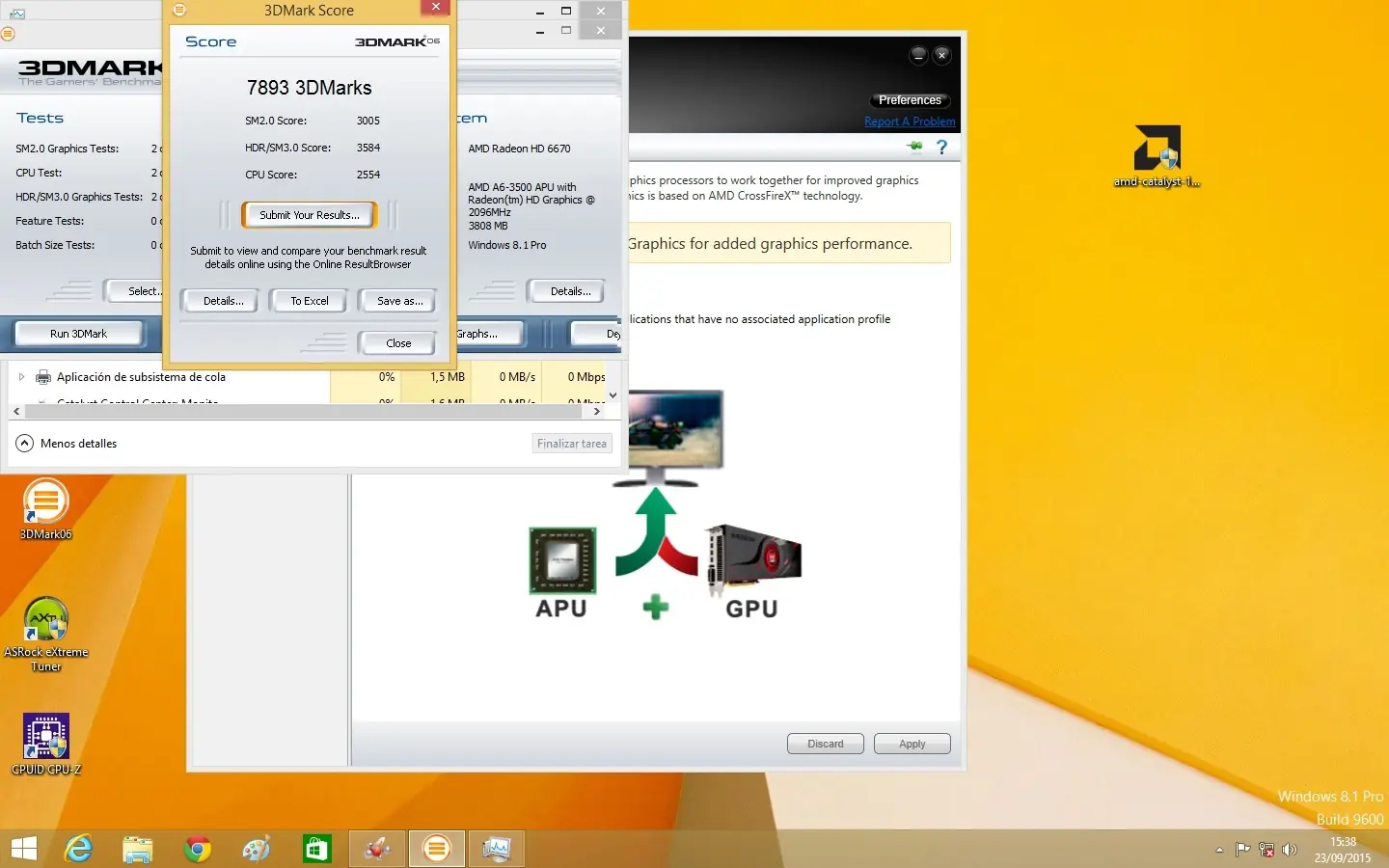Launch Google Chrome from taskbar
The width and height of the screenshot is (1389, 868).
(198, 849)
